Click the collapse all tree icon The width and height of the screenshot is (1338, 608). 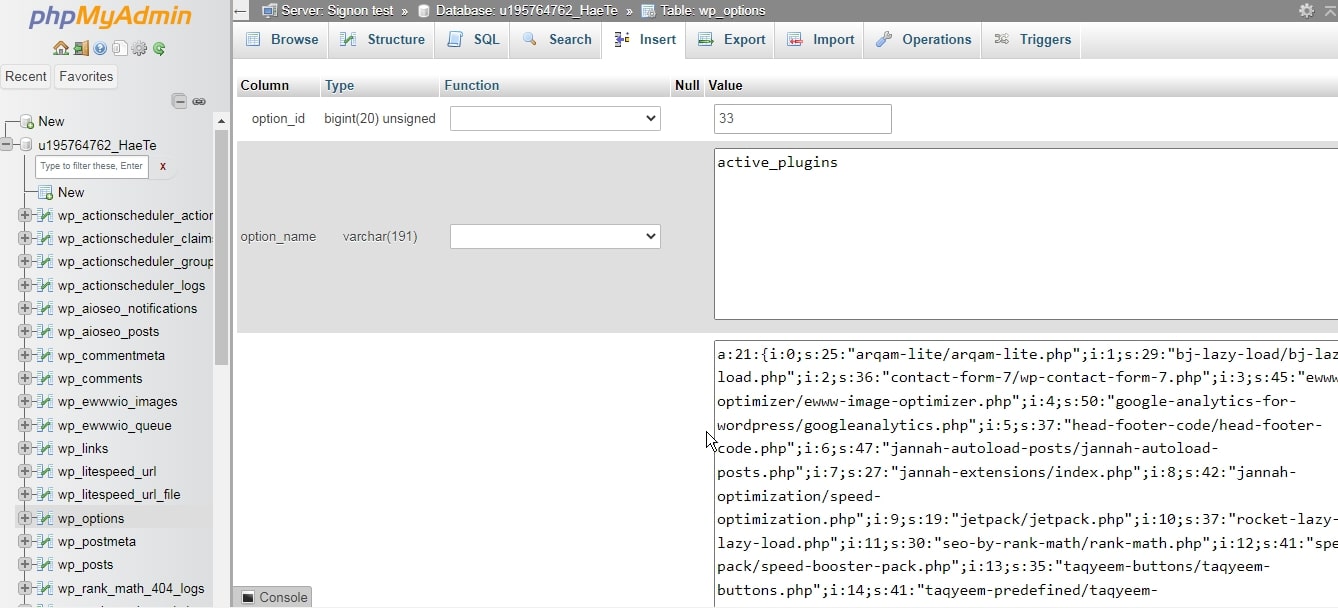click(x=179, y=101)
